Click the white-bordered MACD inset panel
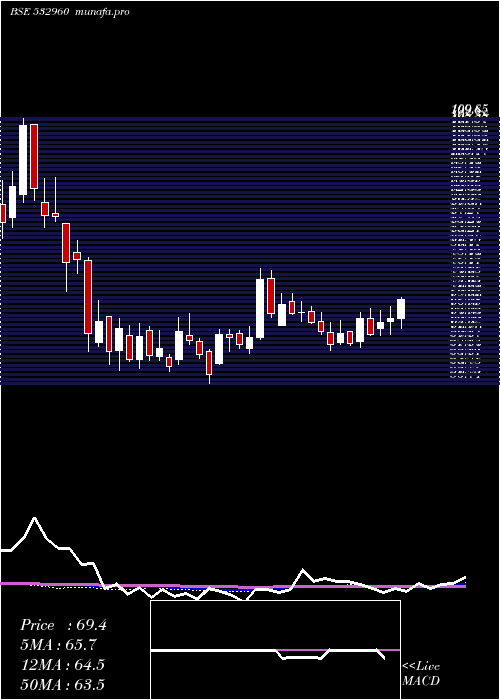The width and height of the screenshot is (500, 700). [275, 650]
